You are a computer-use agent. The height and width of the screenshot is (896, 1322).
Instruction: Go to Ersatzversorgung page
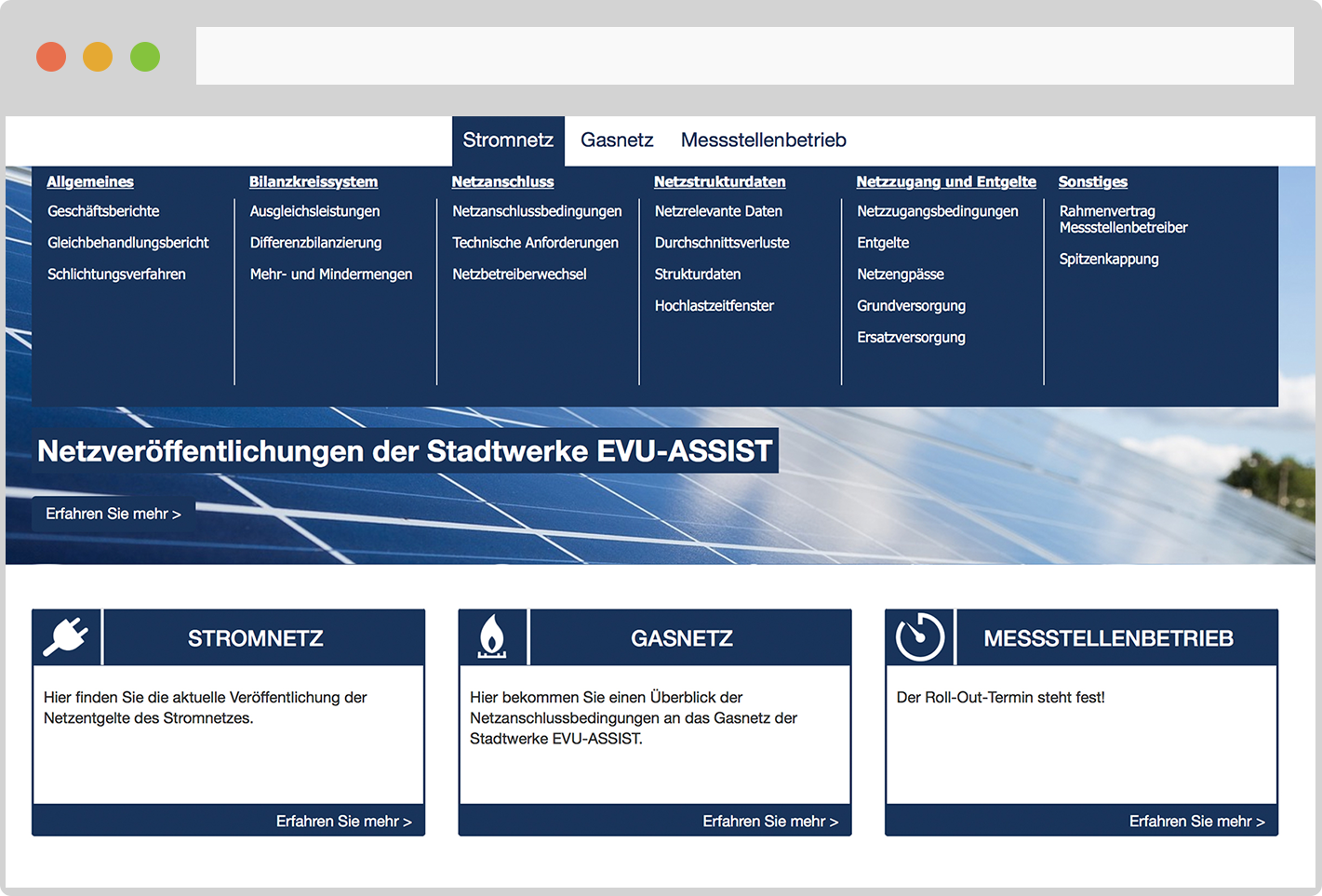pos(911,338)
